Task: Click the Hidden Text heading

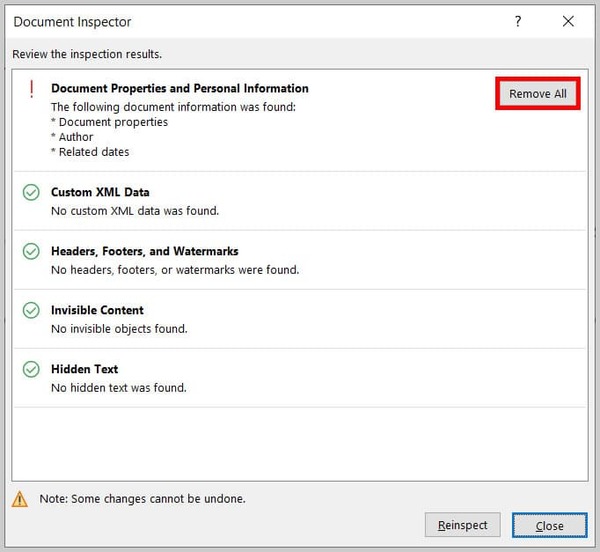Action: [x=85, y=369]
